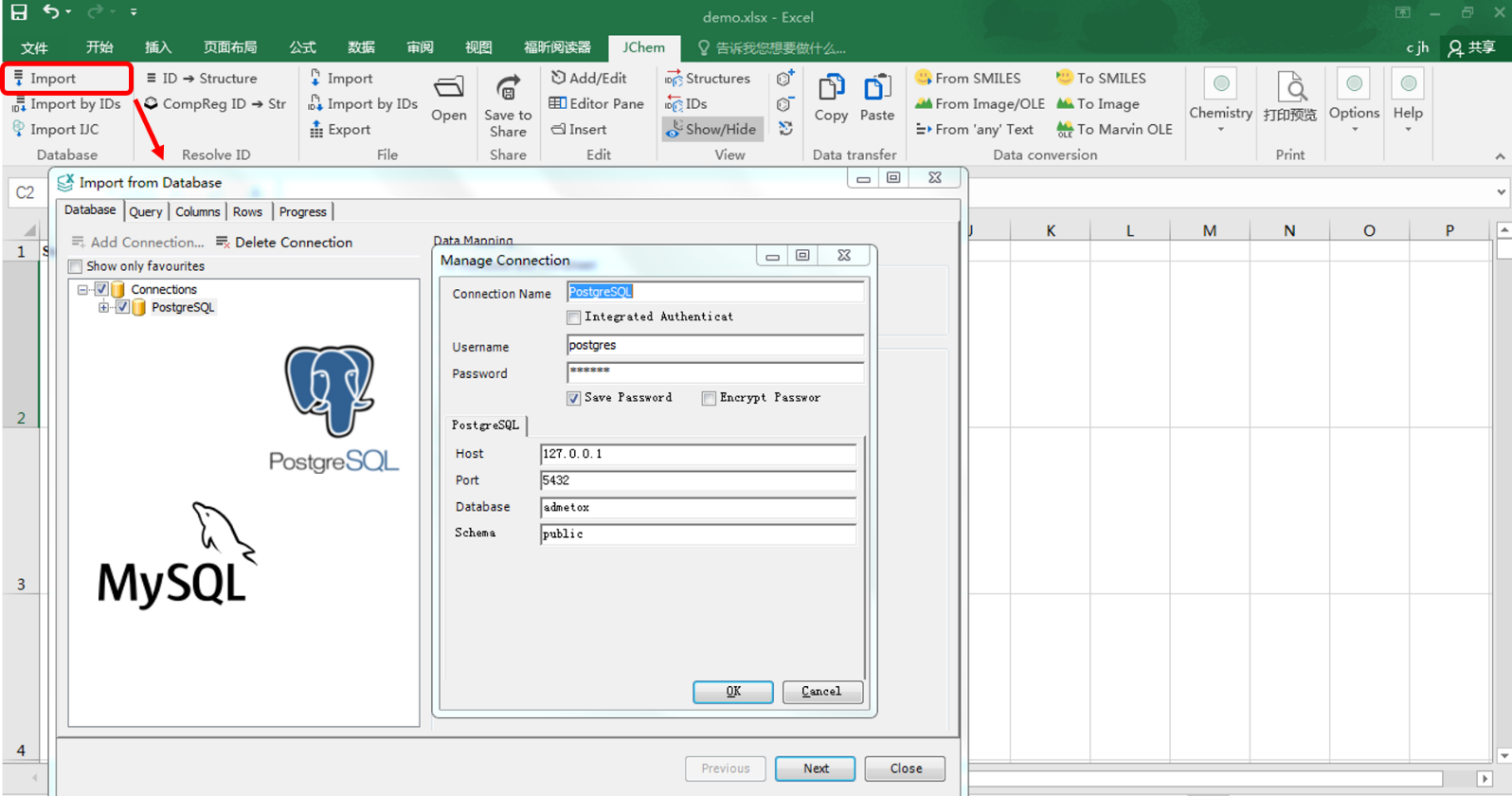
Task: Click Close in Import dialog
Action: coord(906,769)
